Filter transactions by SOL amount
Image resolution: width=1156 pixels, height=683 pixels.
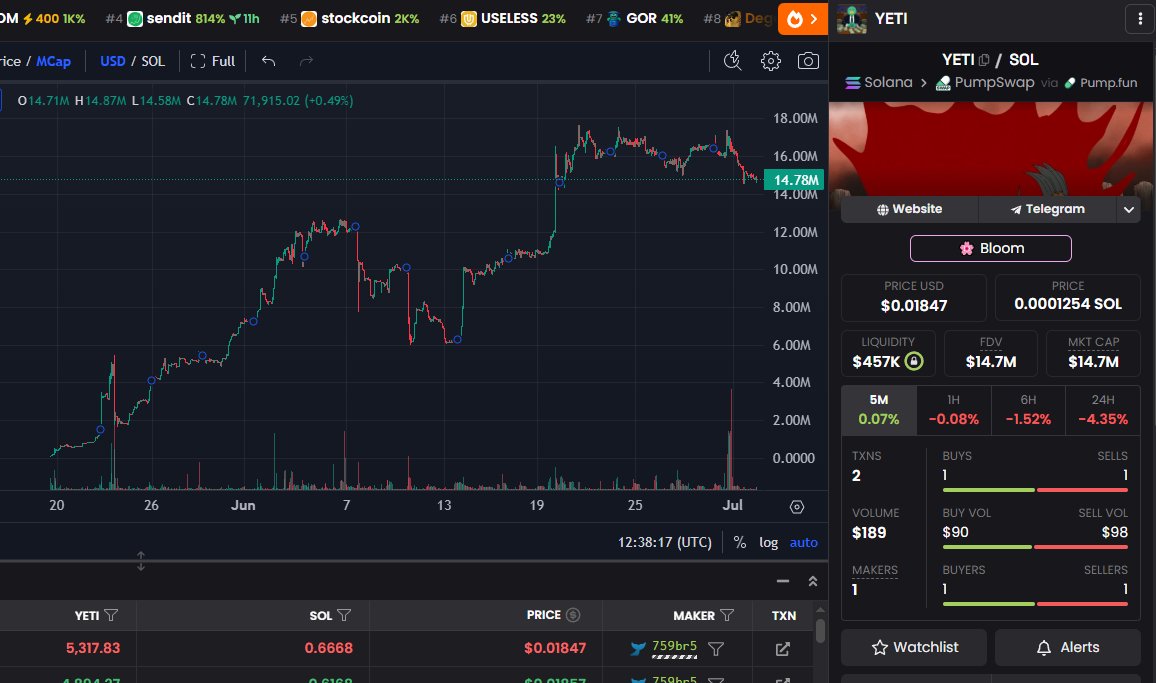344,615
